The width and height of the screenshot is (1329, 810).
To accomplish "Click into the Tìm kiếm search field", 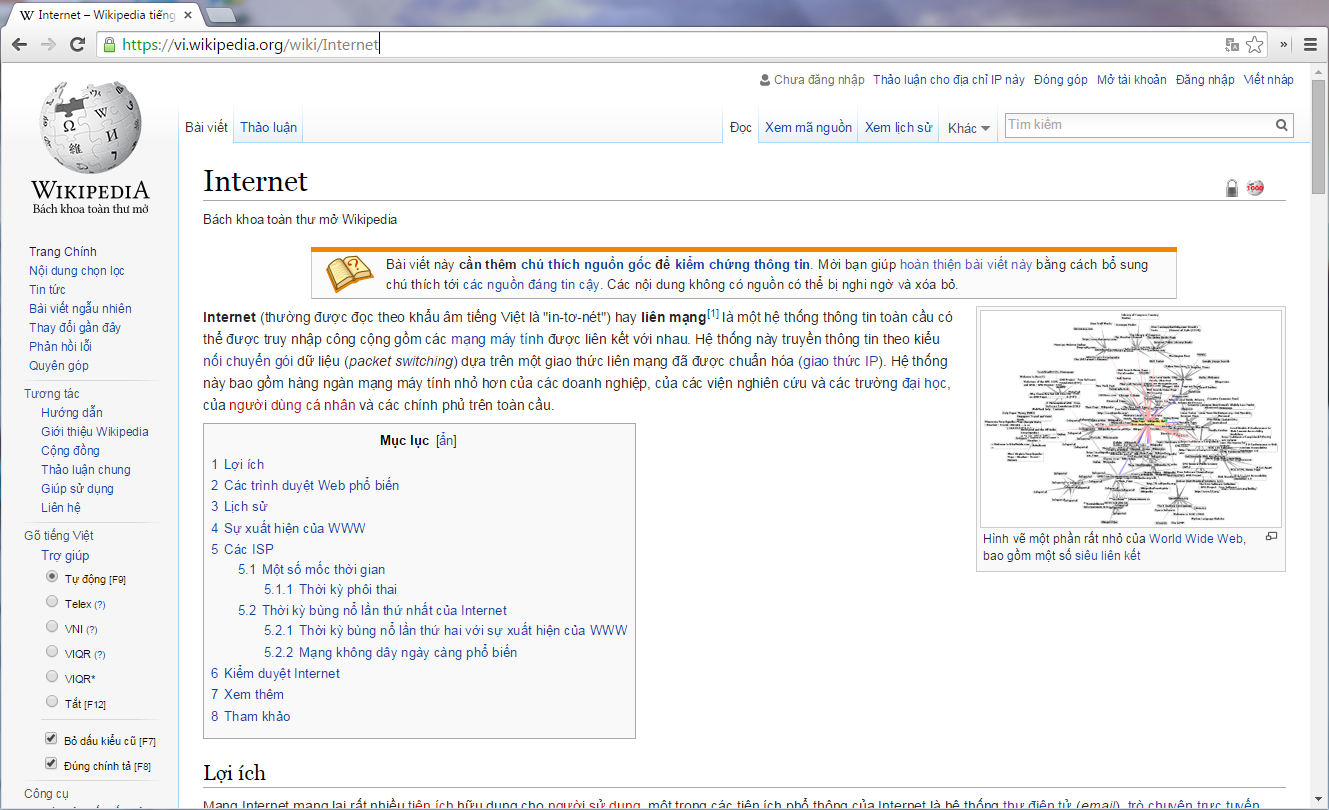I will [1138, 125].
